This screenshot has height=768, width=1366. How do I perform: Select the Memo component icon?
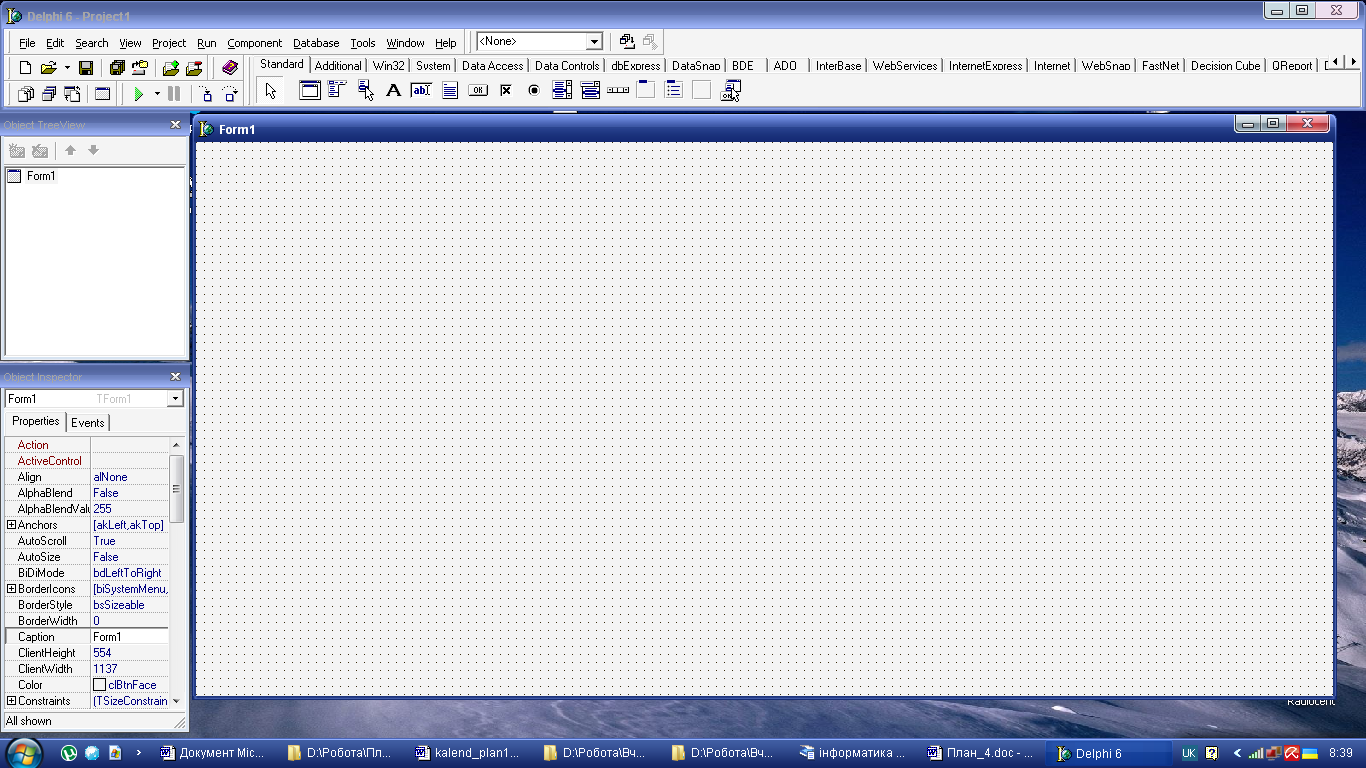tap(450, 91)
